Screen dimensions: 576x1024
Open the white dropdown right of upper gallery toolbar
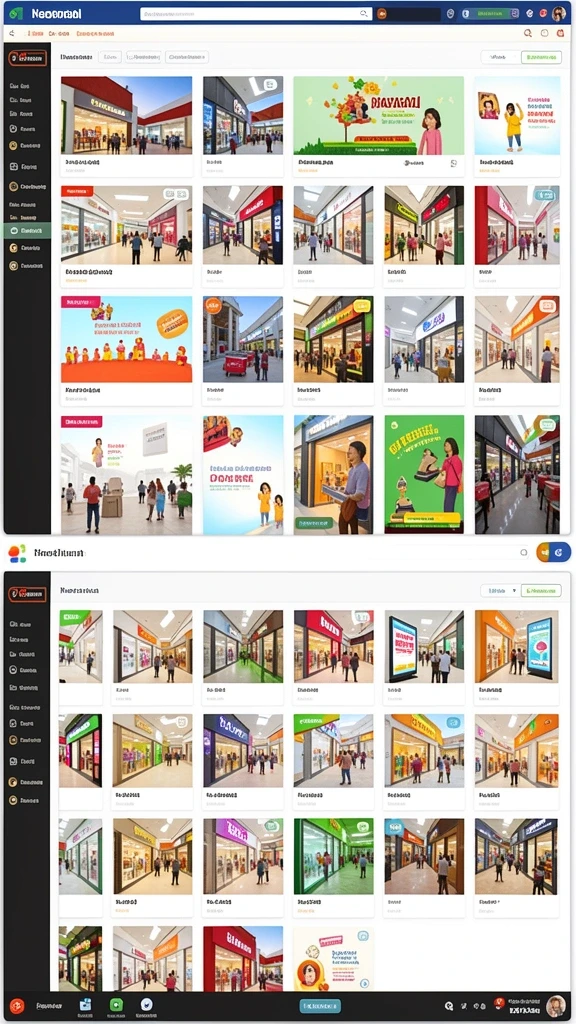500,57
